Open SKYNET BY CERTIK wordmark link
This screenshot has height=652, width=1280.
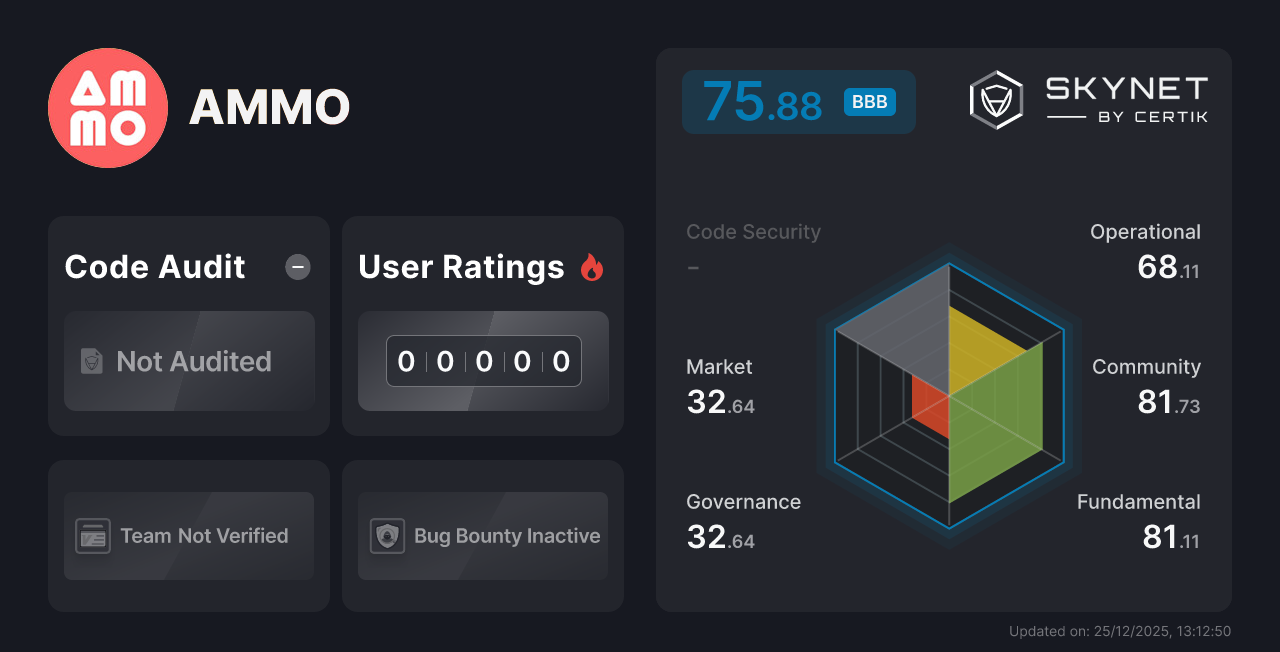click(x=1125, y=97)
